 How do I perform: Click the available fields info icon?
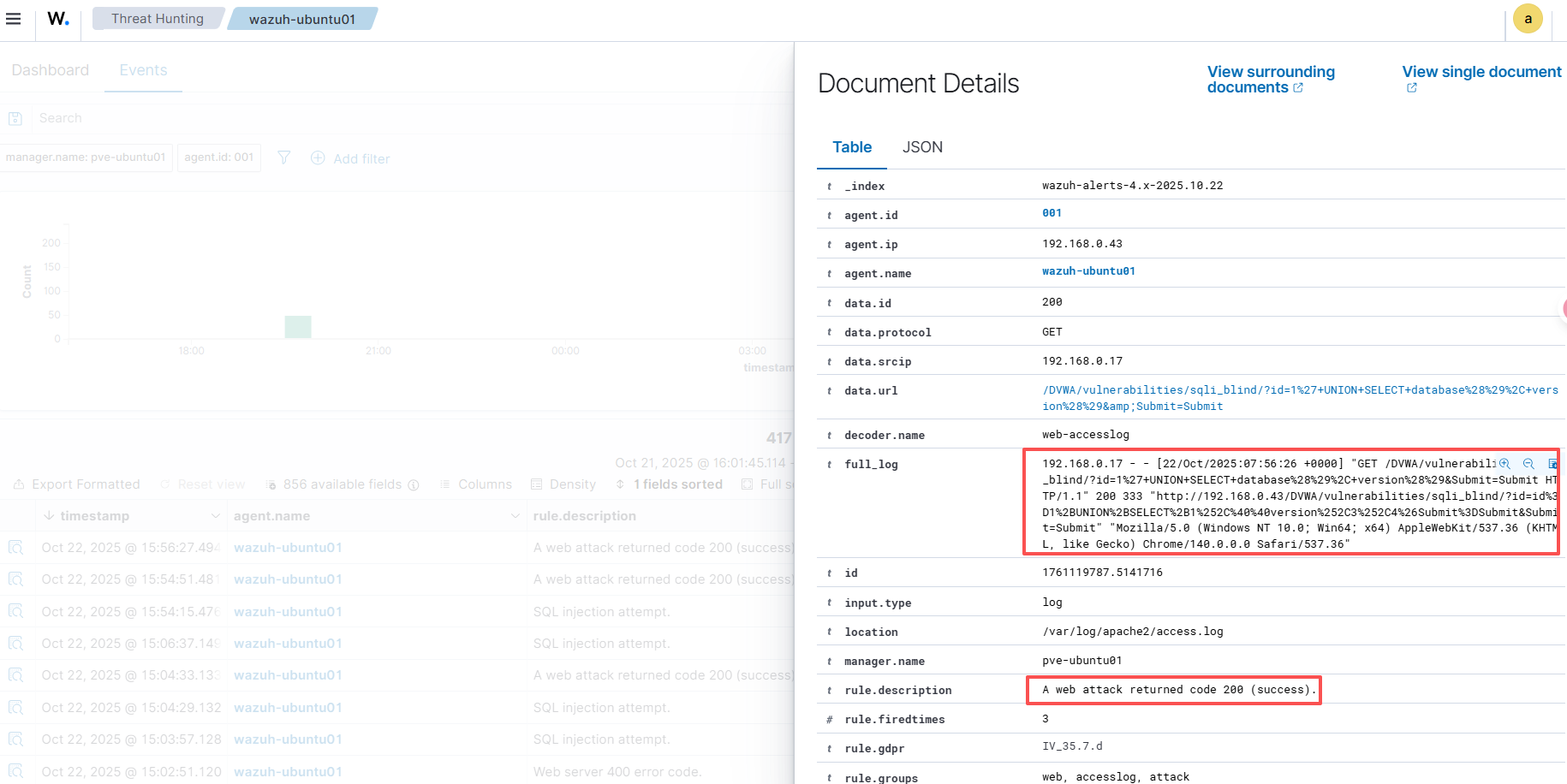pyautogui.click(x=414, y=485)
